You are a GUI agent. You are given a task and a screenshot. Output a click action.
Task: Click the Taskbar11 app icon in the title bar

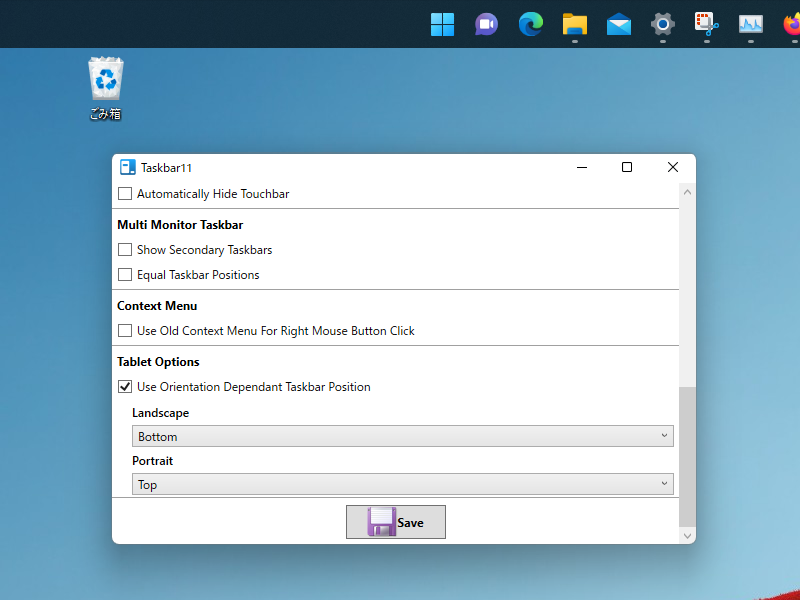pyautogui.click(x=128, y=167)
